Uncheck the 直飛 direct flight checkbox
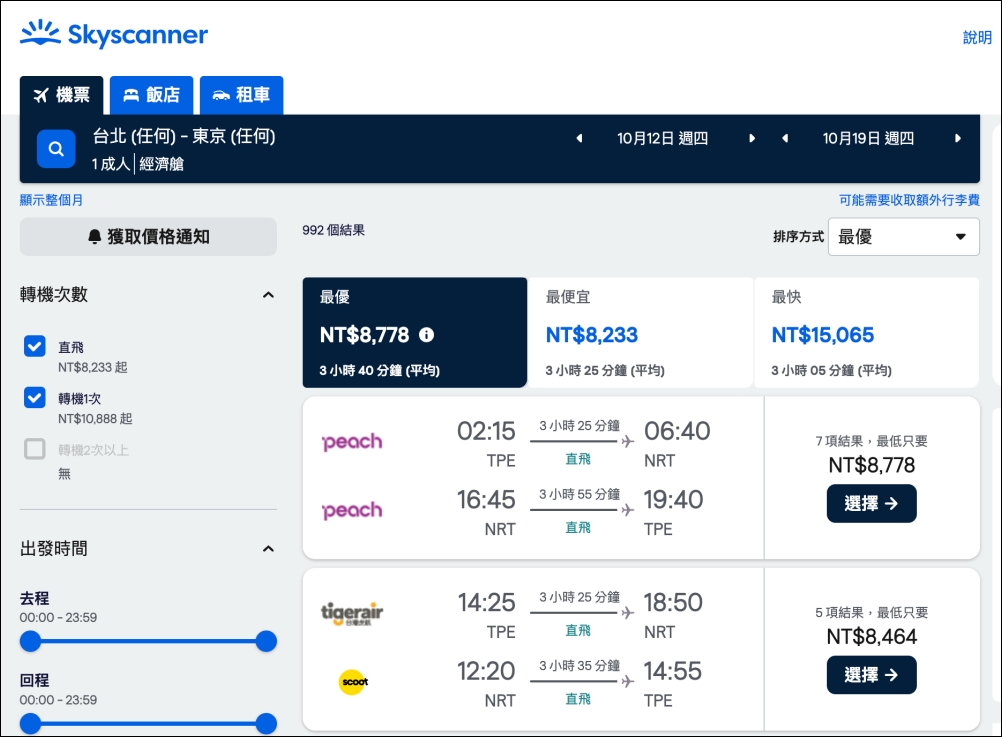Screen dimensions: 1002x737 coord(35,346)
